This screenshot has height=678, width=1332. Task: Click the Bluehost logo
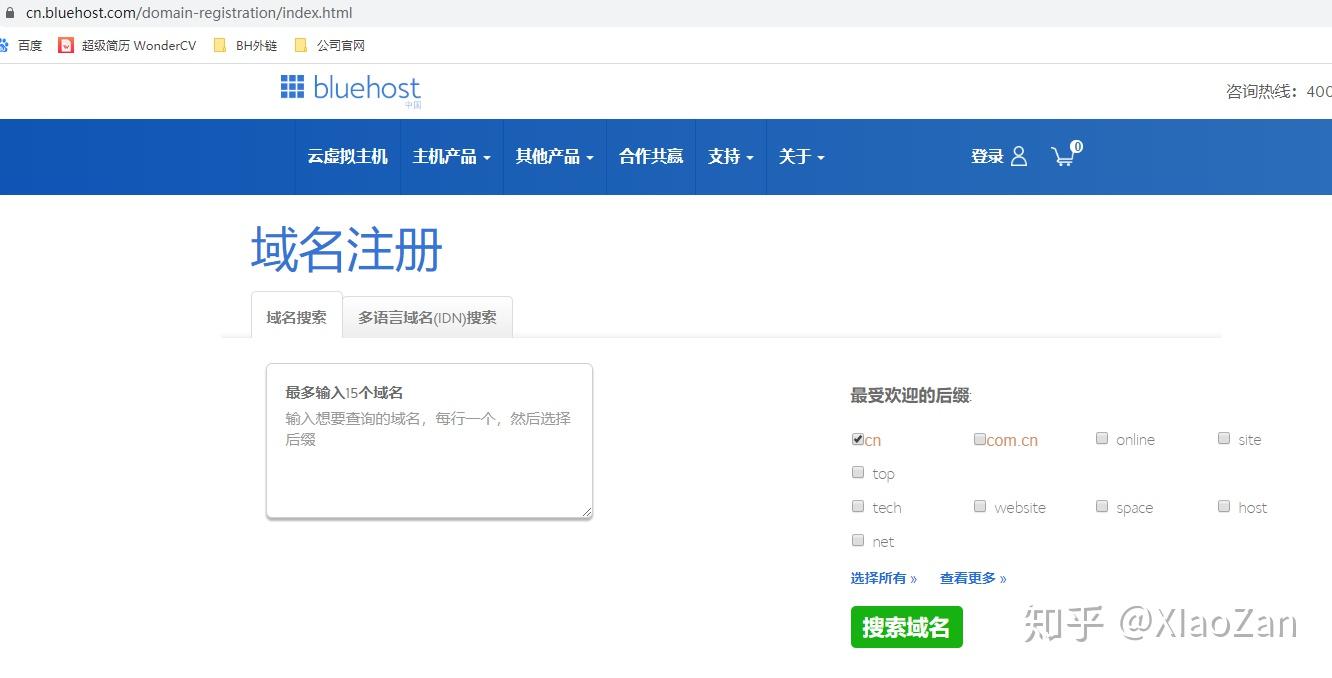(350, 89)
